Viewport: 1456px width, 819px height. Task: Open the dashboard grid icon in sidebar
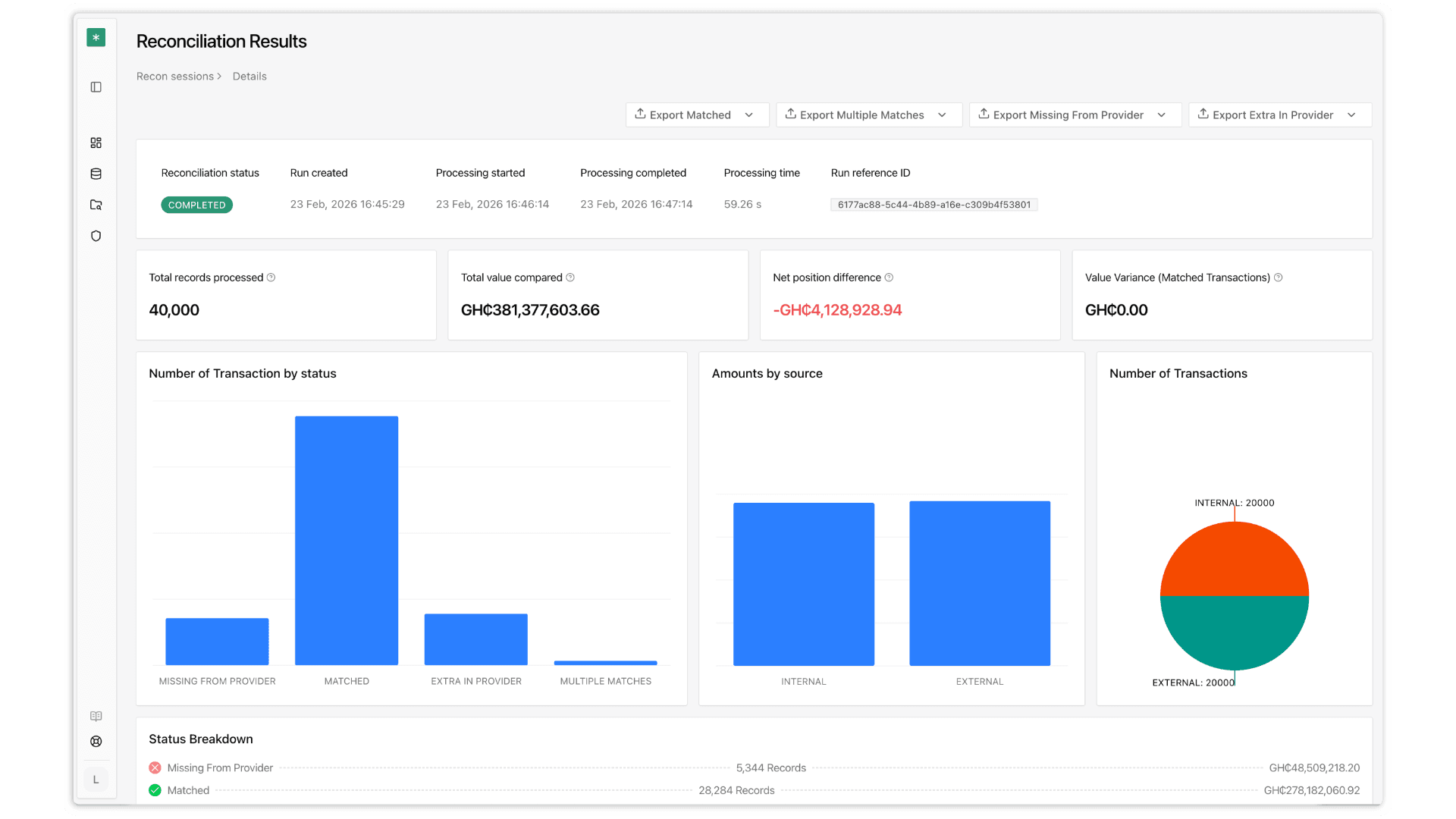96,143
